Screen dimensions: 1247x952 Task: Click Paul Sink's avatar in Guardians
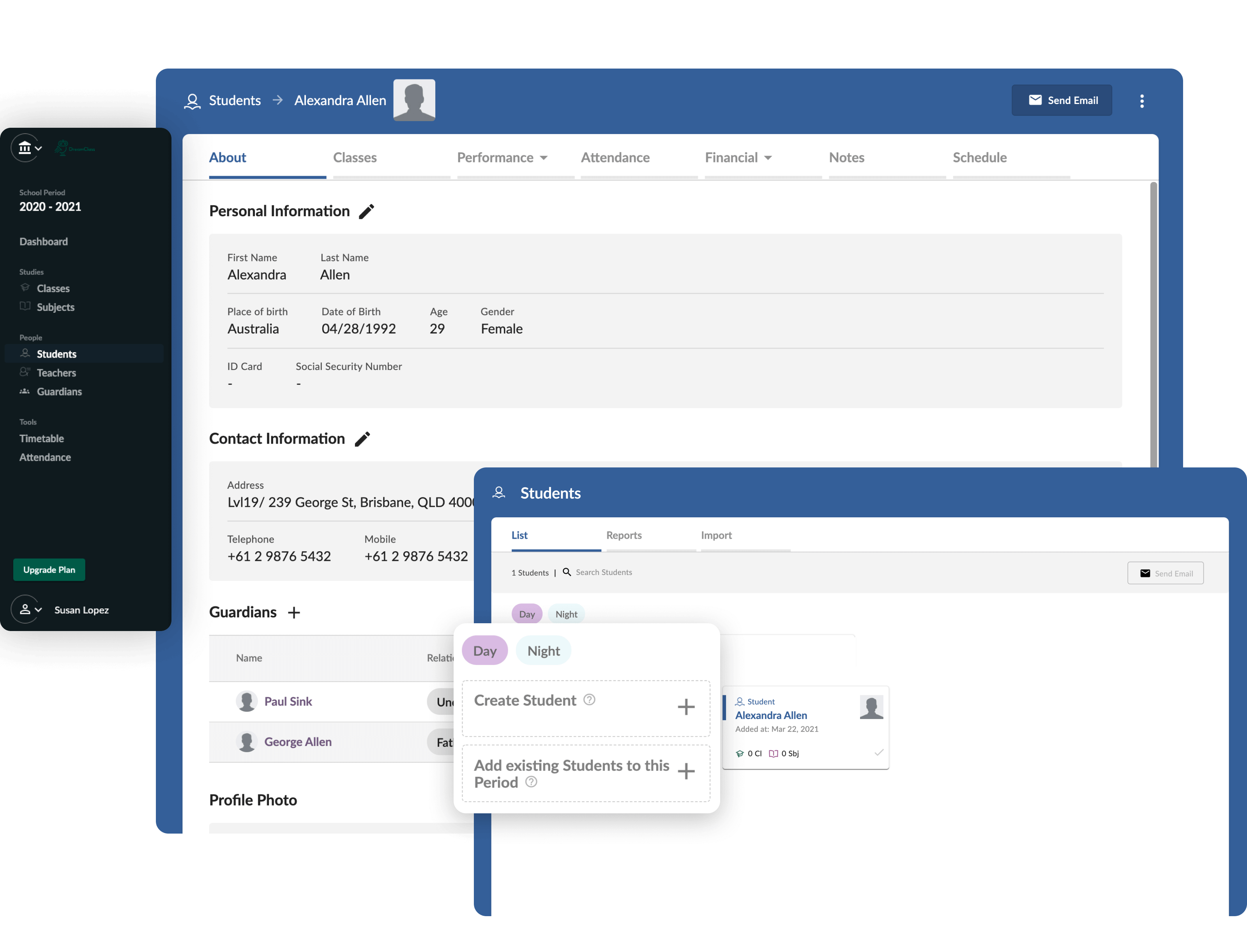(x=247, y=702)
